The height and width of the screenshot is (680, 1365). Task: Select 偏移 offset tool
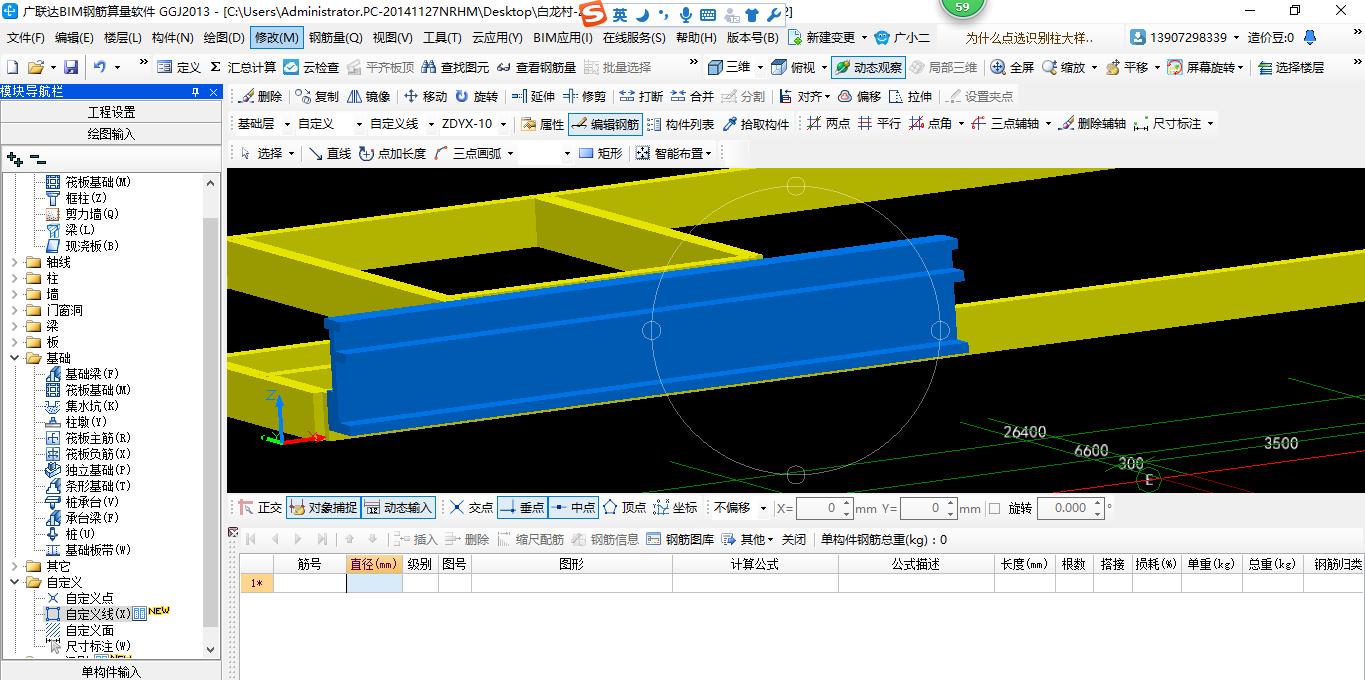(x=860, y=97)
